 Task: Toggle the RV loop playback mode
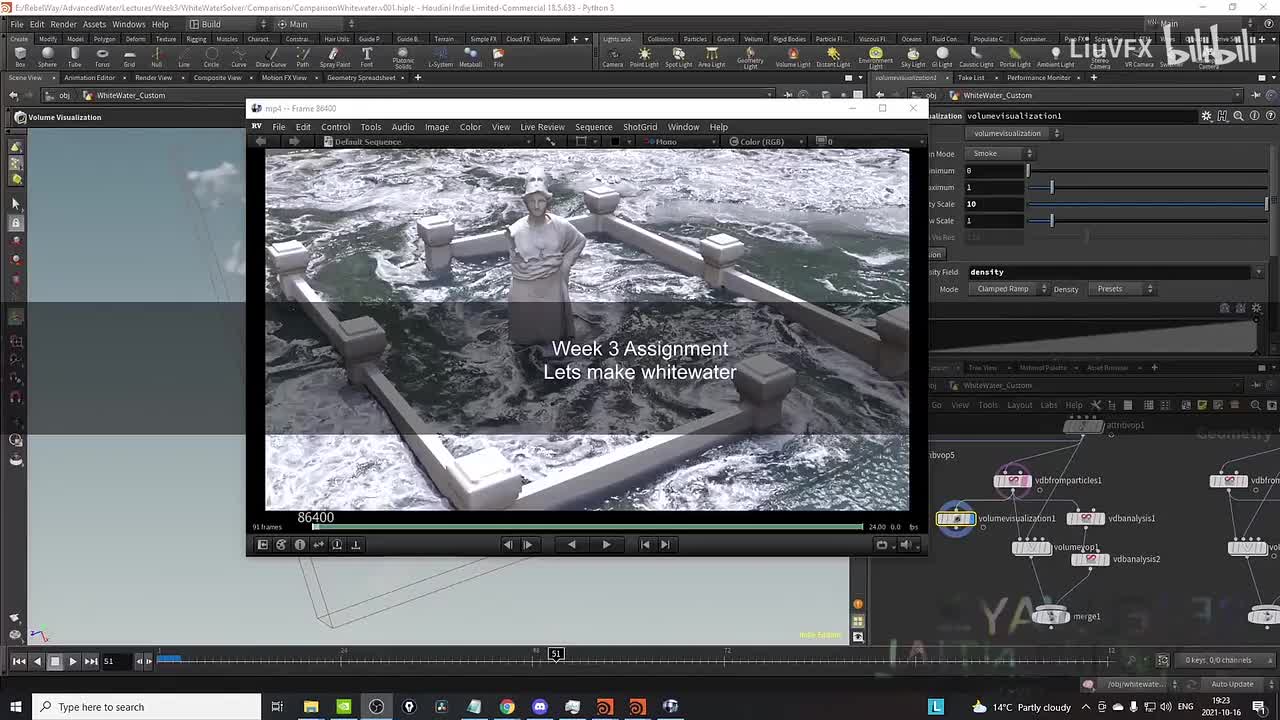pos(881,545)
